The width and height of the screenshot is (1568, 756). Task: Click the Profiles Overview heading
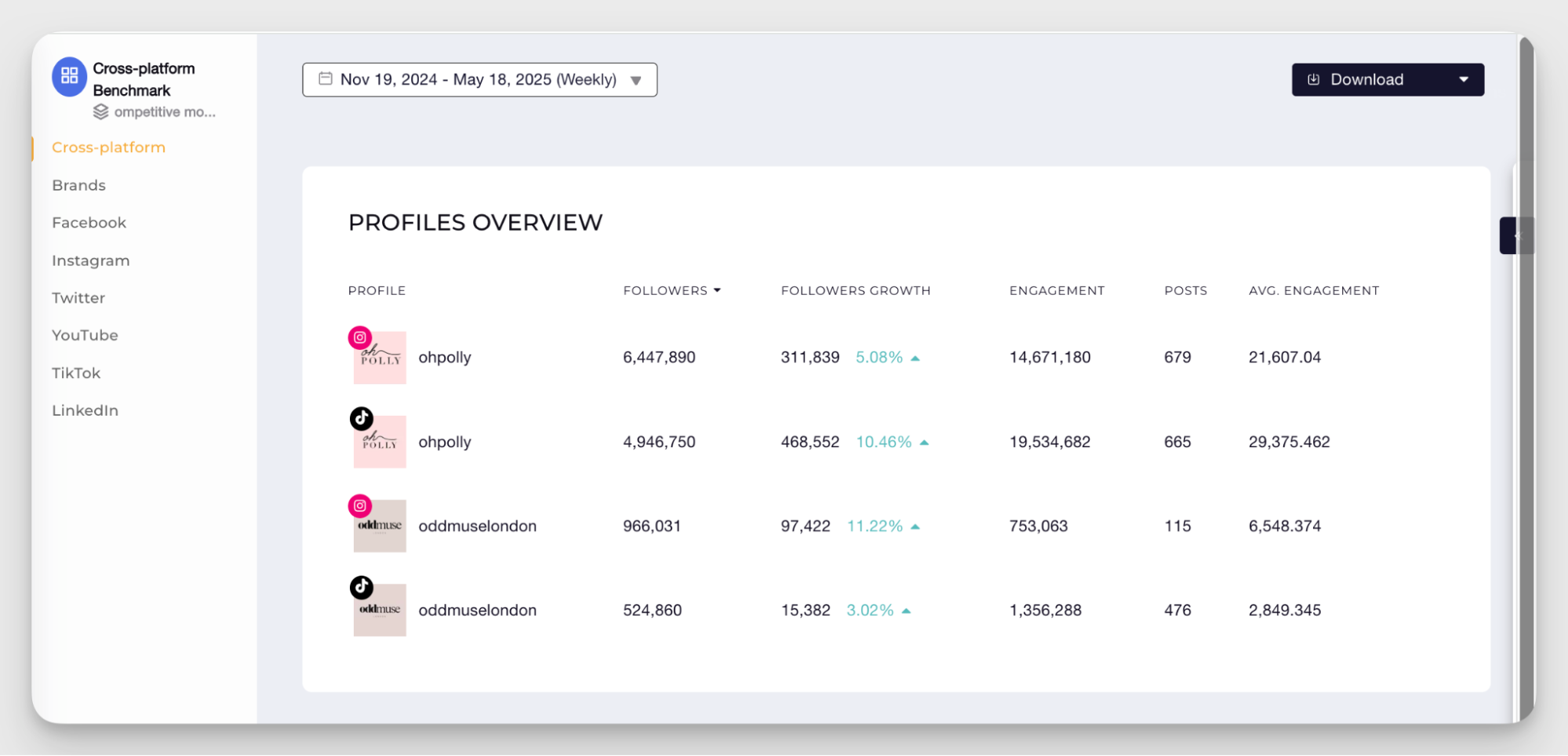[x=475, y=223]
